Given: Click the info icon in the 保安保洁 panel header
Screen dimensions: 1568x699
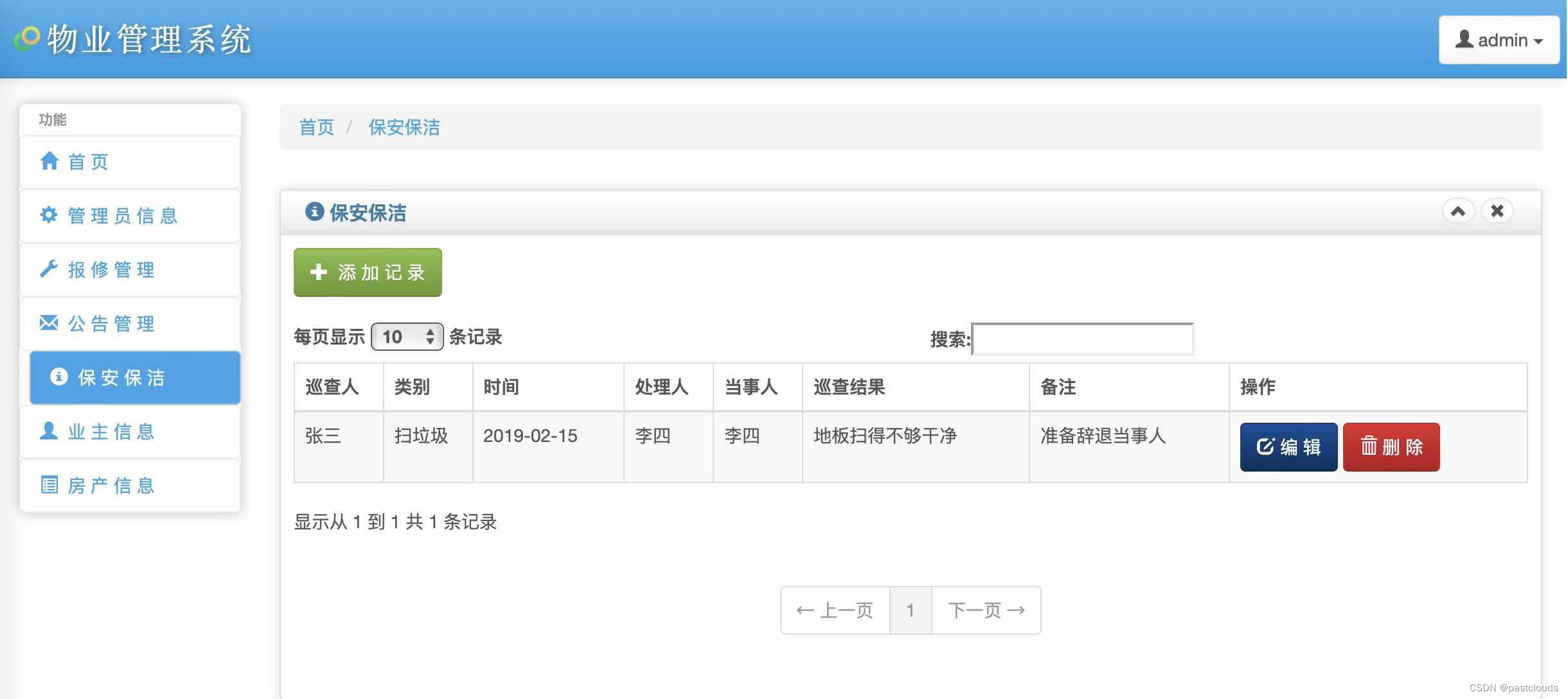Looking at the screenshot, I should coord(314,211).
